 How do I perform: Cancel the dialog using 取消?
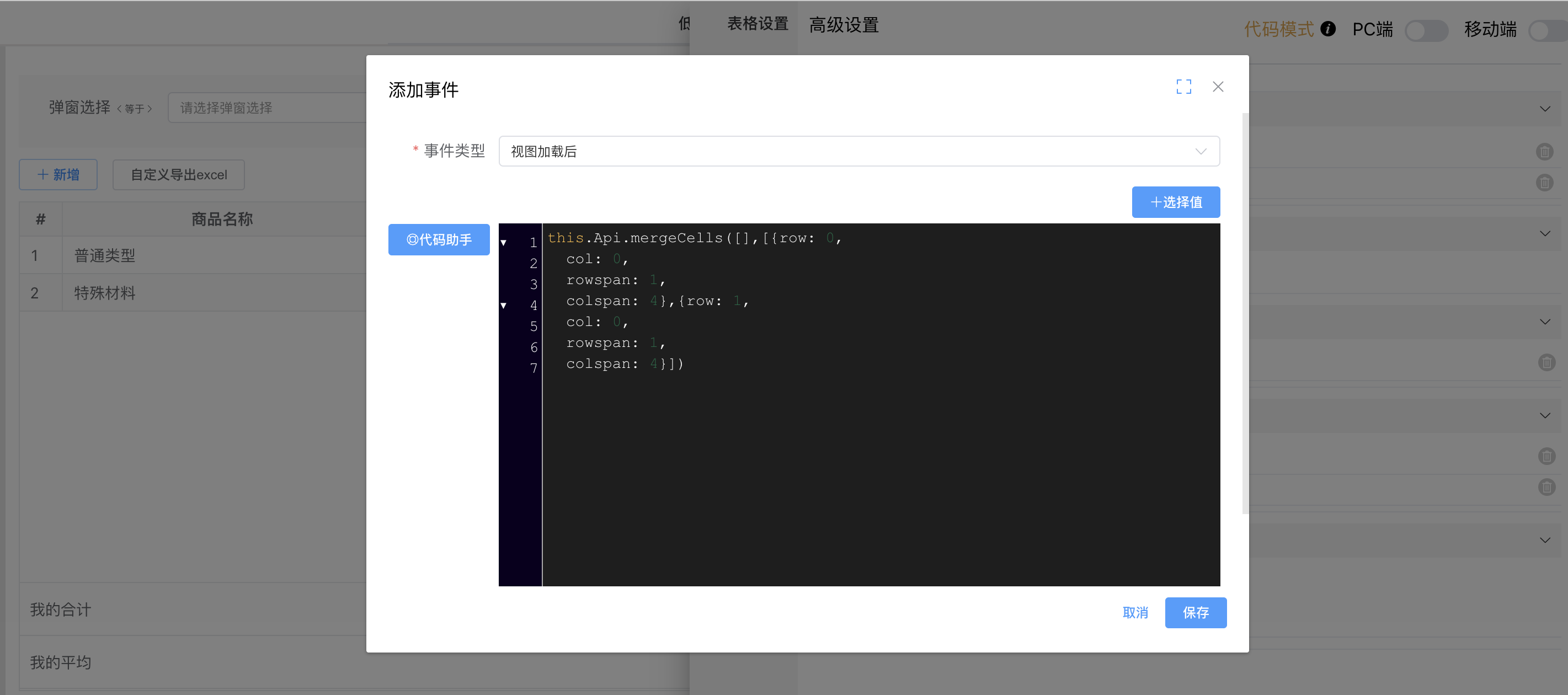1136,613
